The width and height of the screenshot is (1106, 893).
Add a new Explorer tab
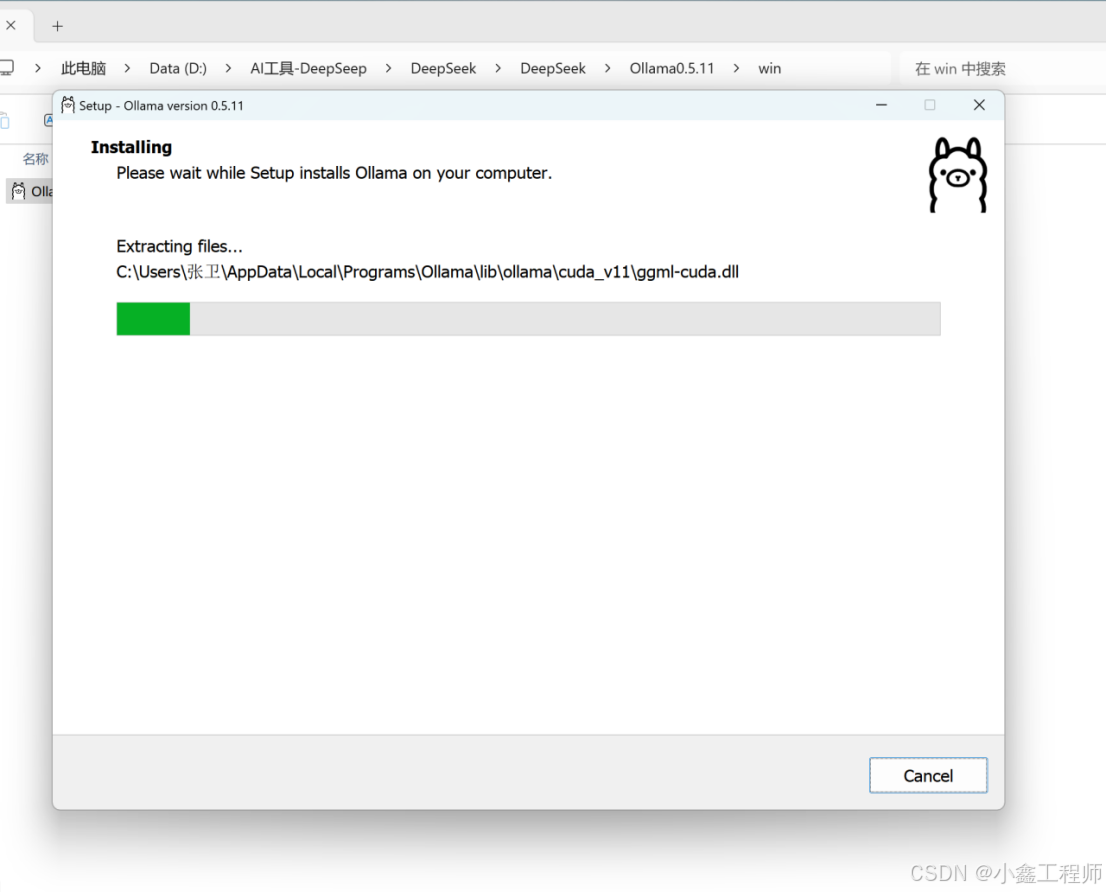58,26
